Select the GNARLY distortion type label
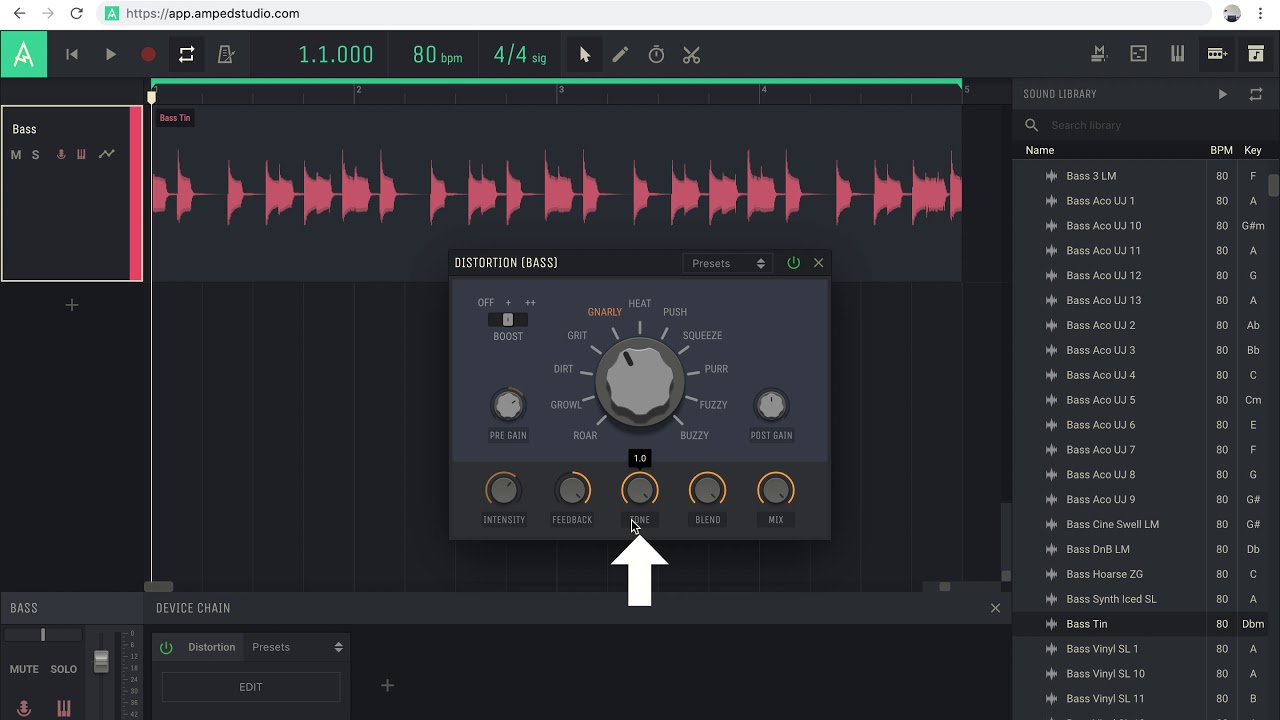Image resolution: width=1280 pixels, height=720 pixels. 605,312
